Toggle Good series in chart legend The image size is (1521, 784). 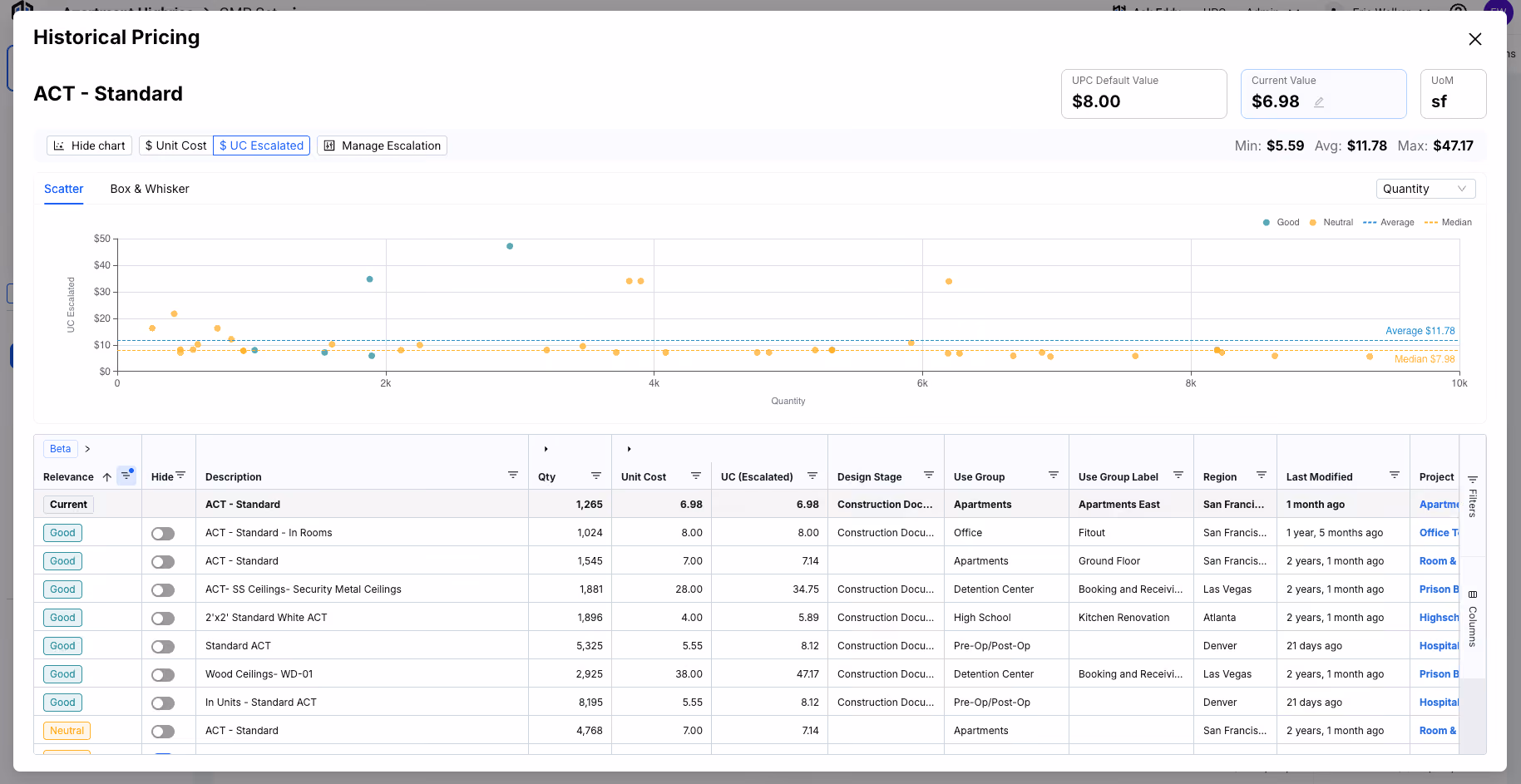click(x=1281, y=222)
